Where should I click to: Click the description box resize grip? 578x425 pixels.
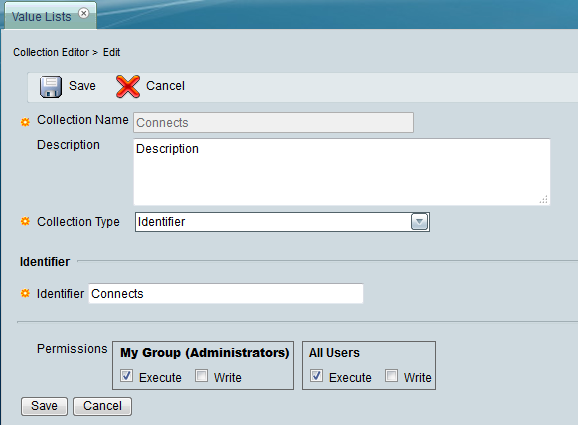coord(544,199)
